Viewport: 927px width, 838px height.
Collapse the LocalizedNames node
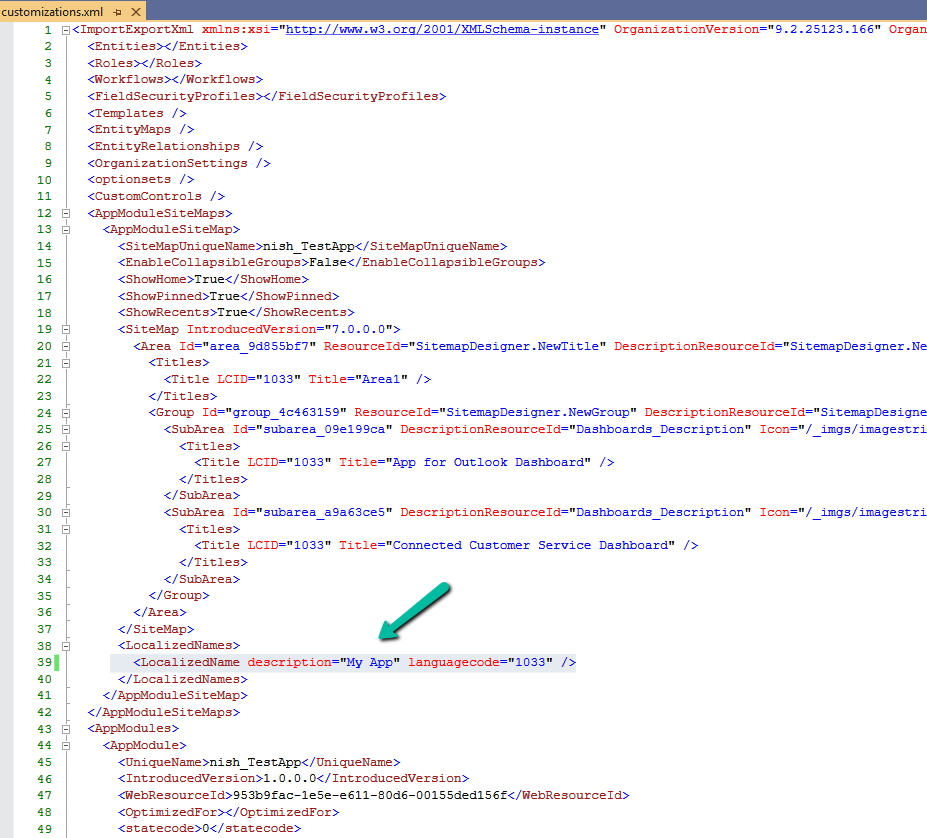point(66,645)
